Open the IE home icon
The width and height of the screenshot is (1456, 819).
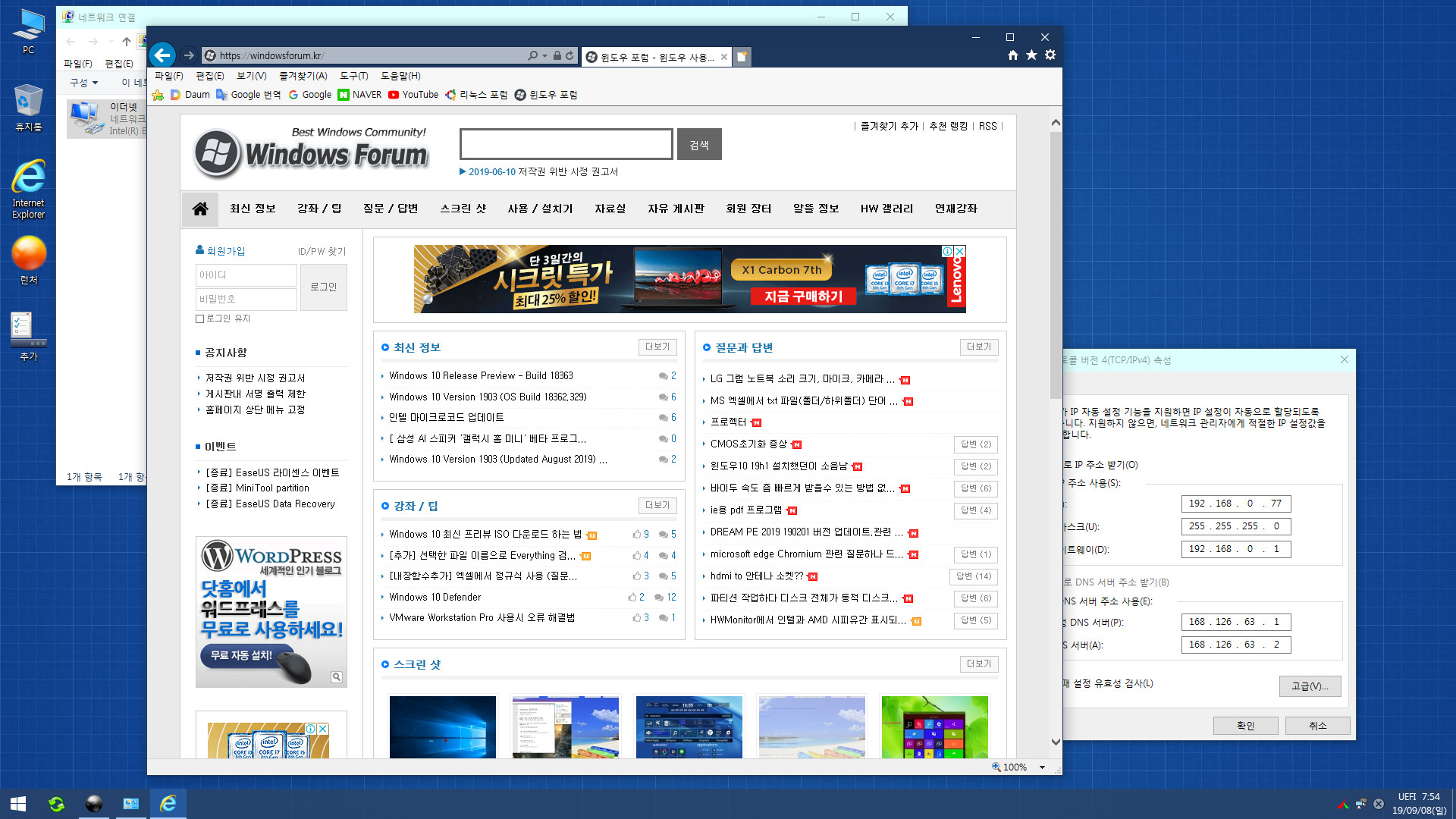pyautogui.click(x=1013, y=55)
